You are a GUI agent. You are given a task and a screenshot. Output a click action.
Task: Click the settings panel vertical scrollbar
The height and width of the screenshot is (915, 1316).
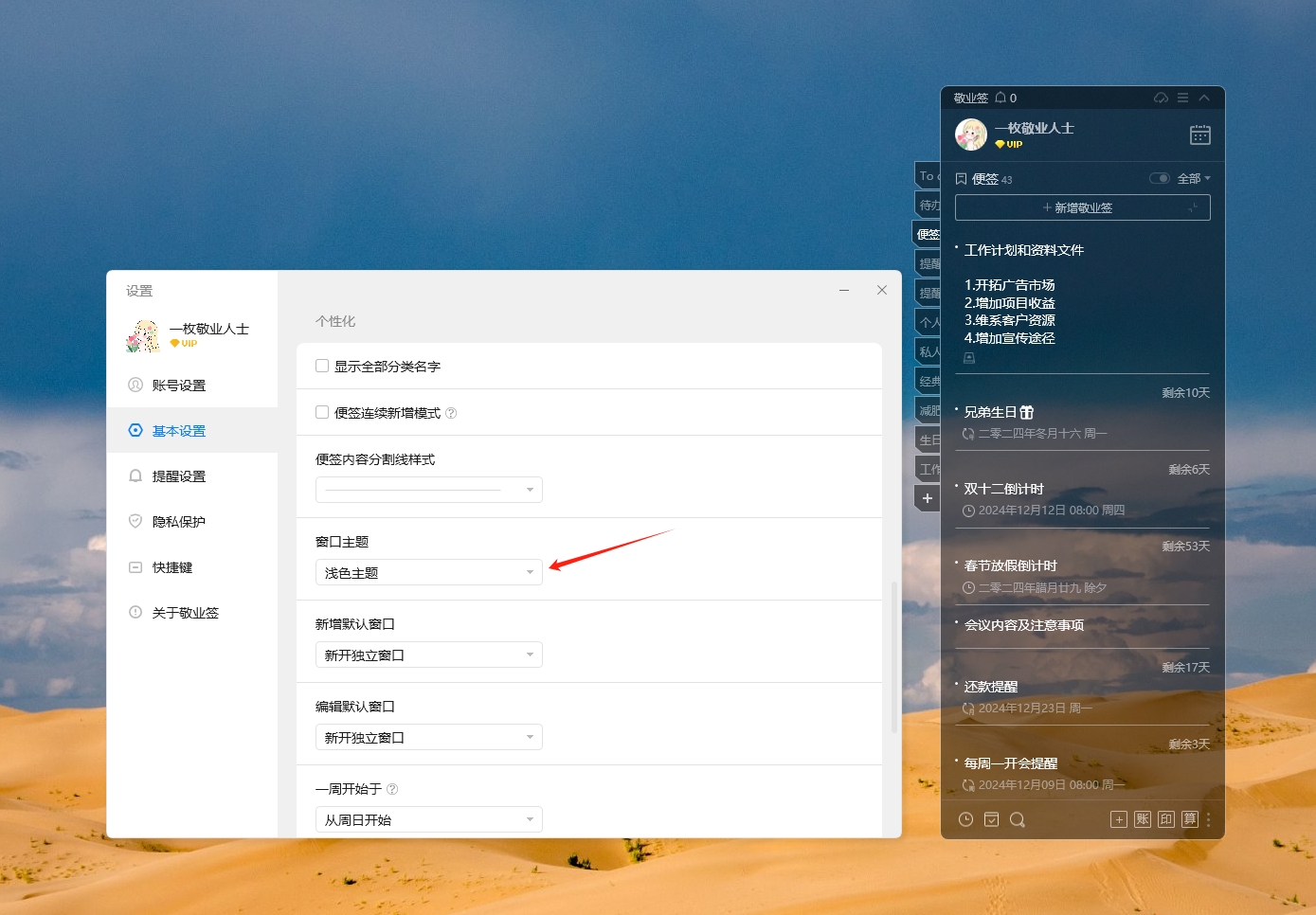tap(894, 657)
